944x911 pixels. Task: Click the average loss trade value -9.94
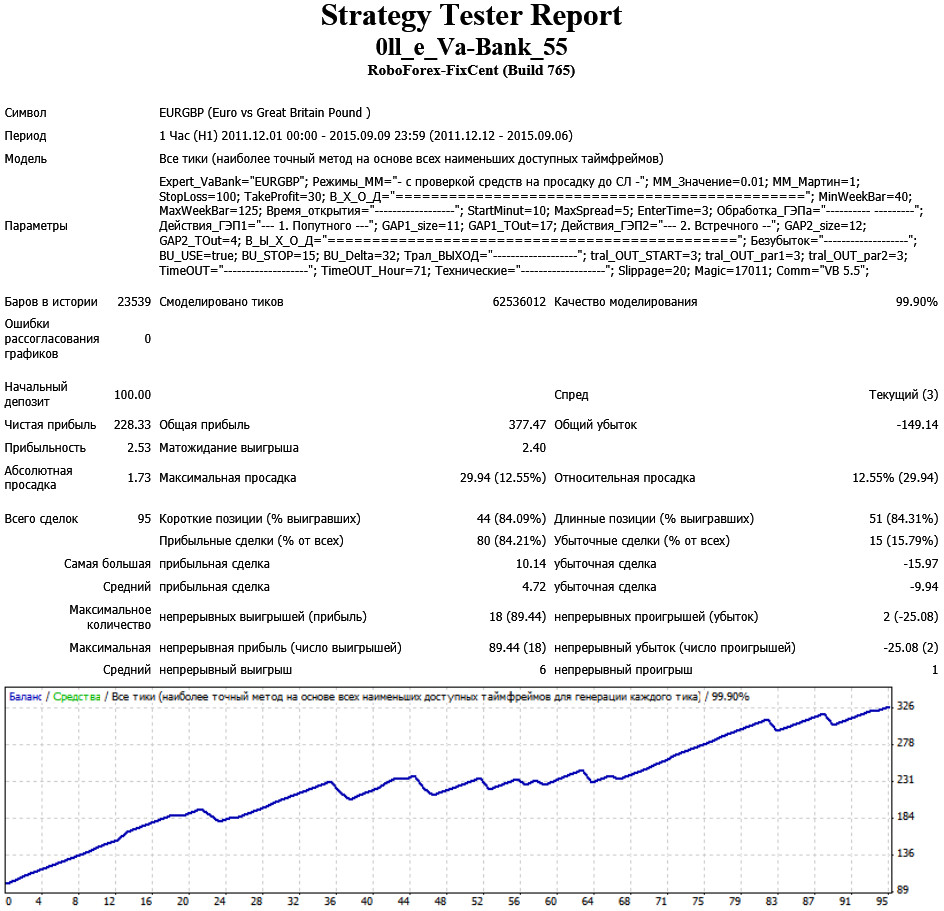click(924, 586)
